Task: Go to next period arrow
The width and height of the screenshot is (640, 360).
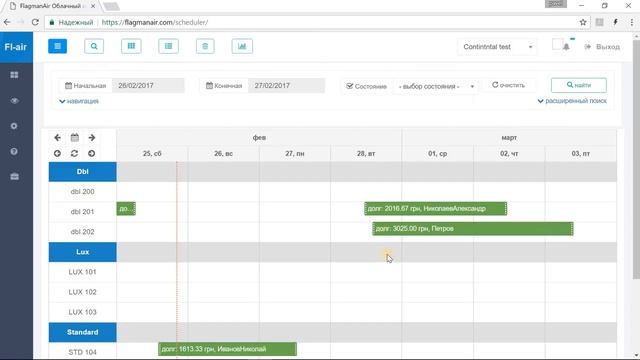Action: [x=92, y=138]
